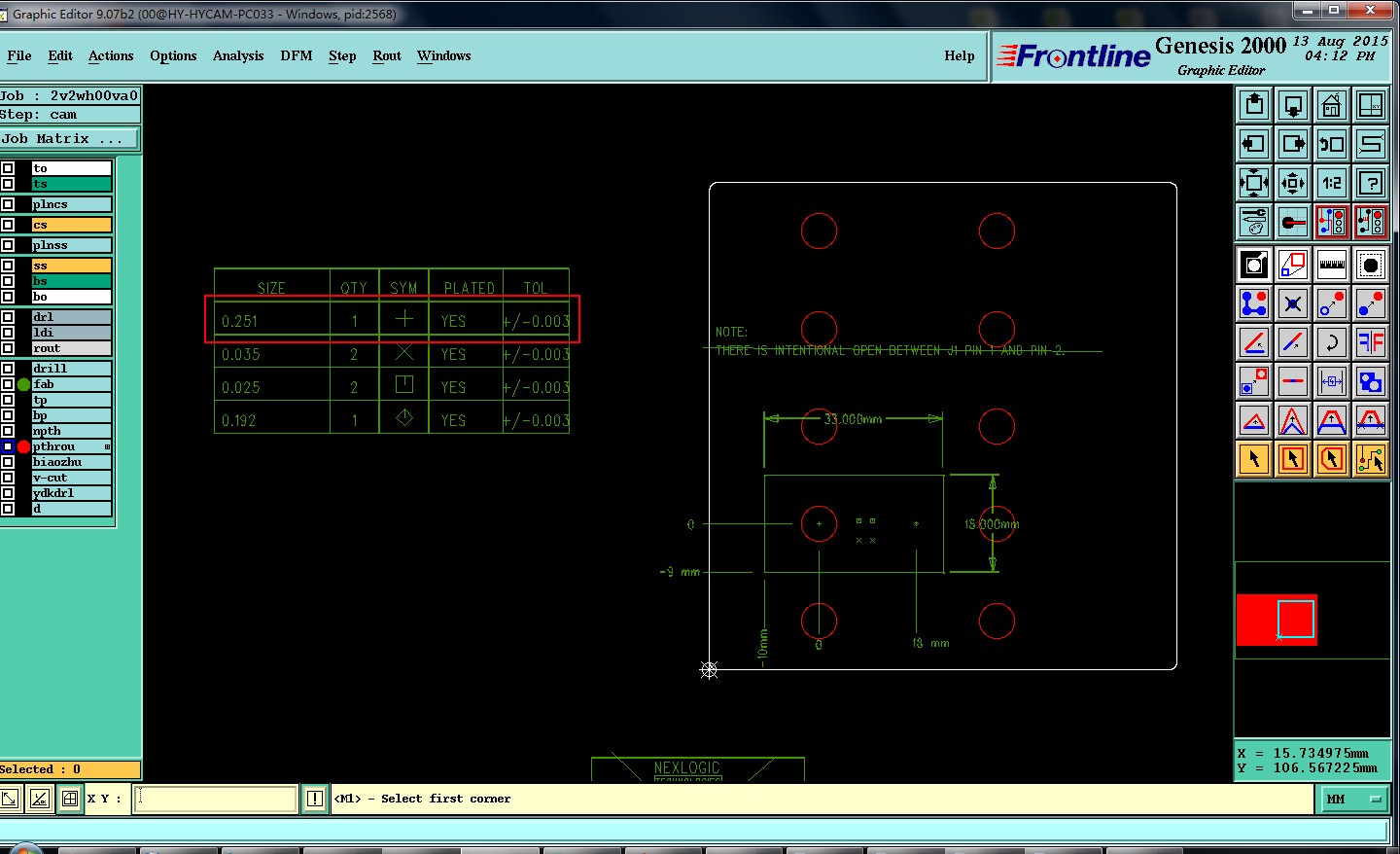Click the previous view undo-zoom icon
Viewport: 1400px width, 854px height.
pyautogui.click(x=1332, y=144)
